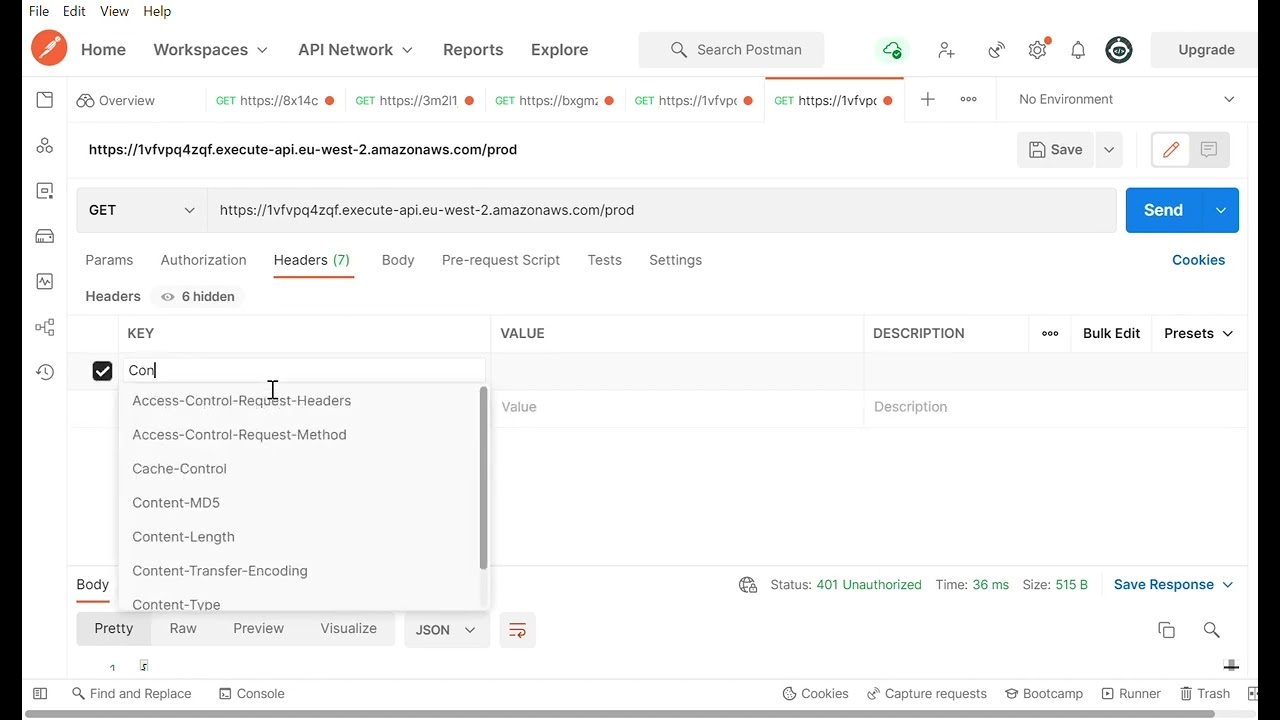The width and height of the screenshot is (1280, 720).
Task: Open APIs in the sidebar
Action: click(x=45, y=145)
